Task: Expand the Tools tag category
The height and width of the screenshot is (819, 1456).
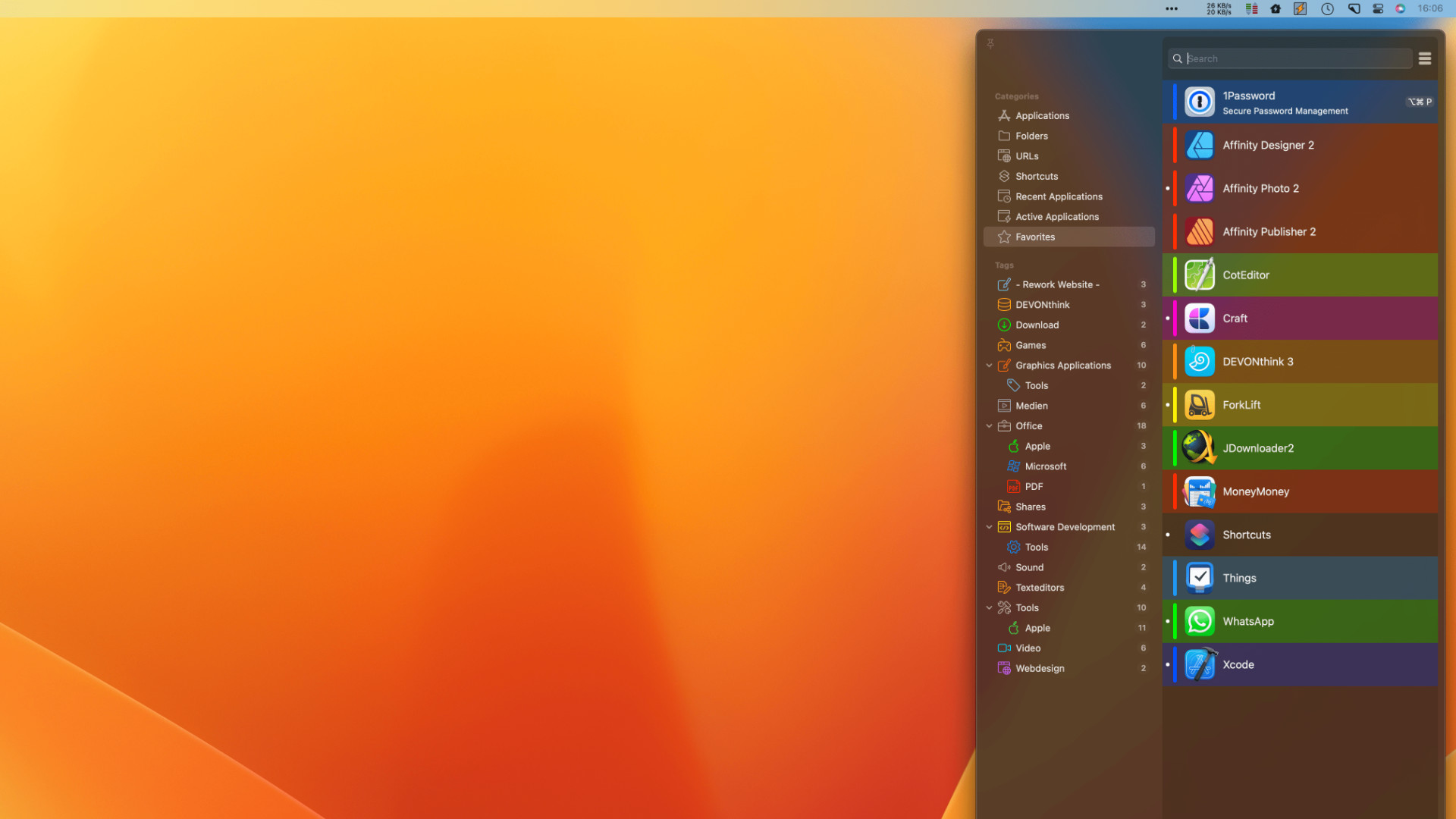Action: pos(989,607)
